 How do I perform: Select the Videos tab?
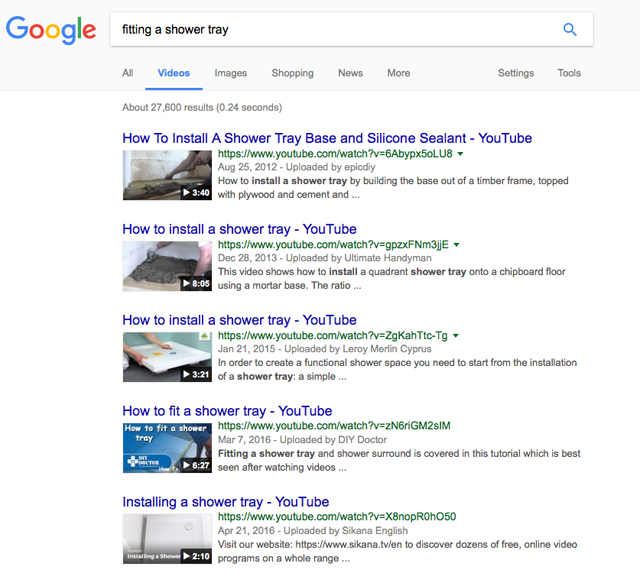tap(174, 73)
